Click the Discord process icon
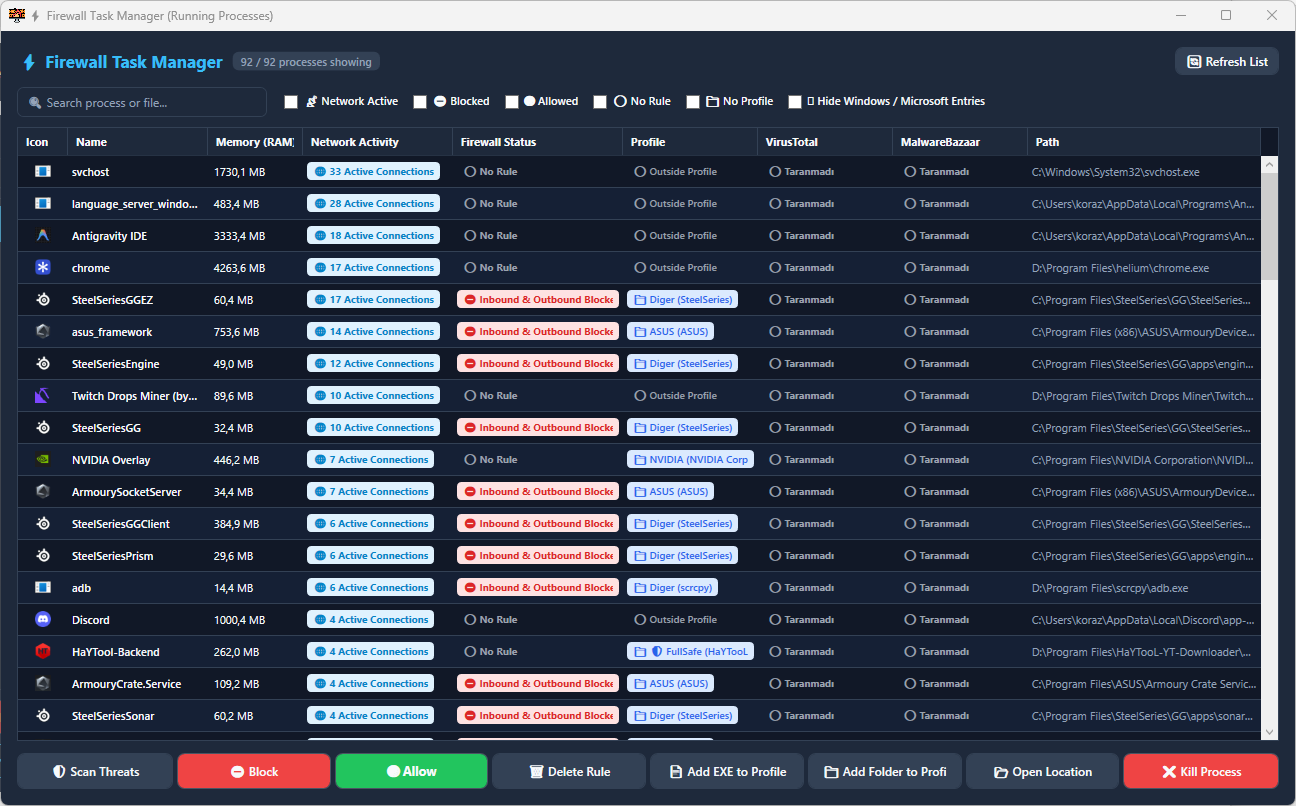This screenshot has width=1296, height=806. tap(43, 620)
